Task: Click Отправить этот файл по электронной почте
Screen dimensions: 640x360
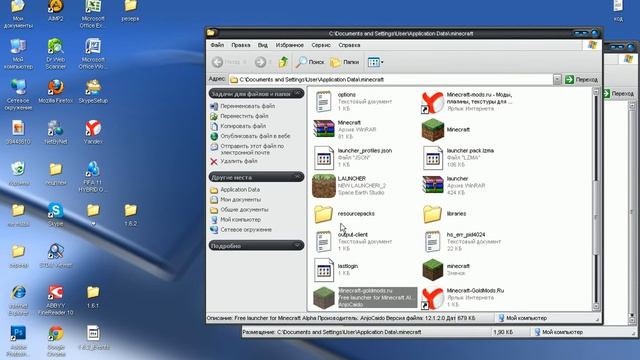Action: (x=252, y=149)
